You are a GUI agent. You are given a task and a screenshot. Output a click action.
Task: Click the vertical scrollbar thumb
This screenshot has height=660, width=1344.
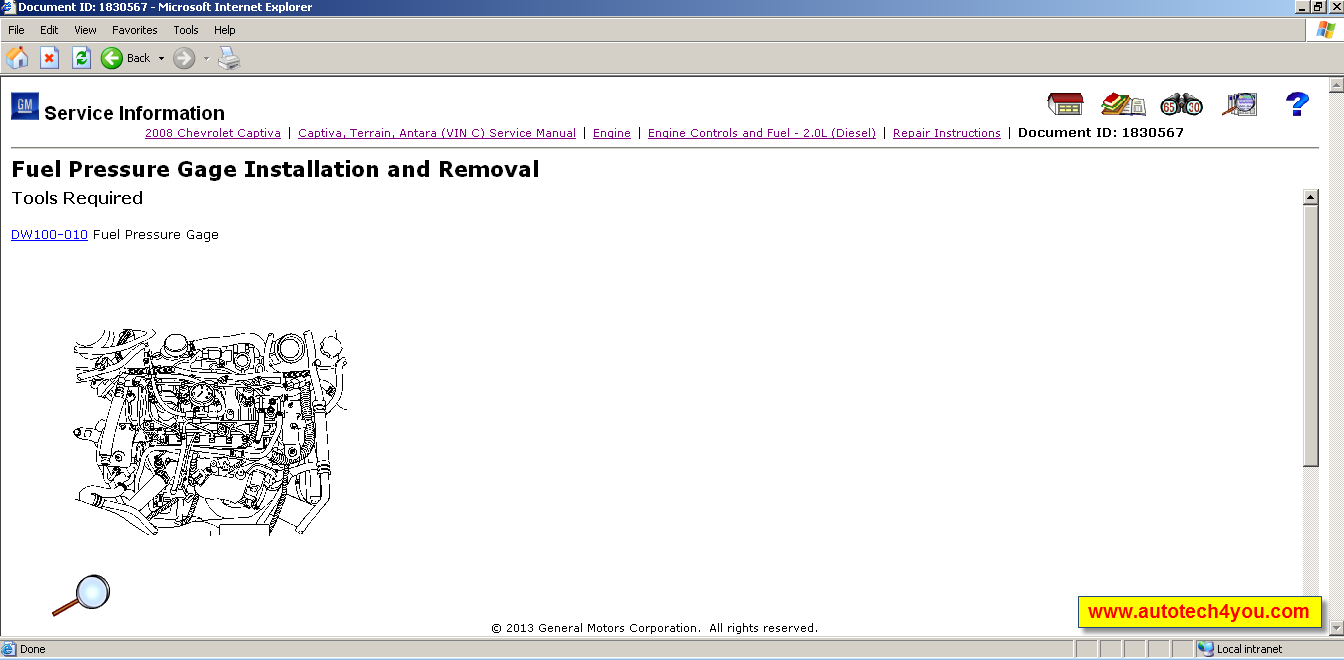(1311, 336)
